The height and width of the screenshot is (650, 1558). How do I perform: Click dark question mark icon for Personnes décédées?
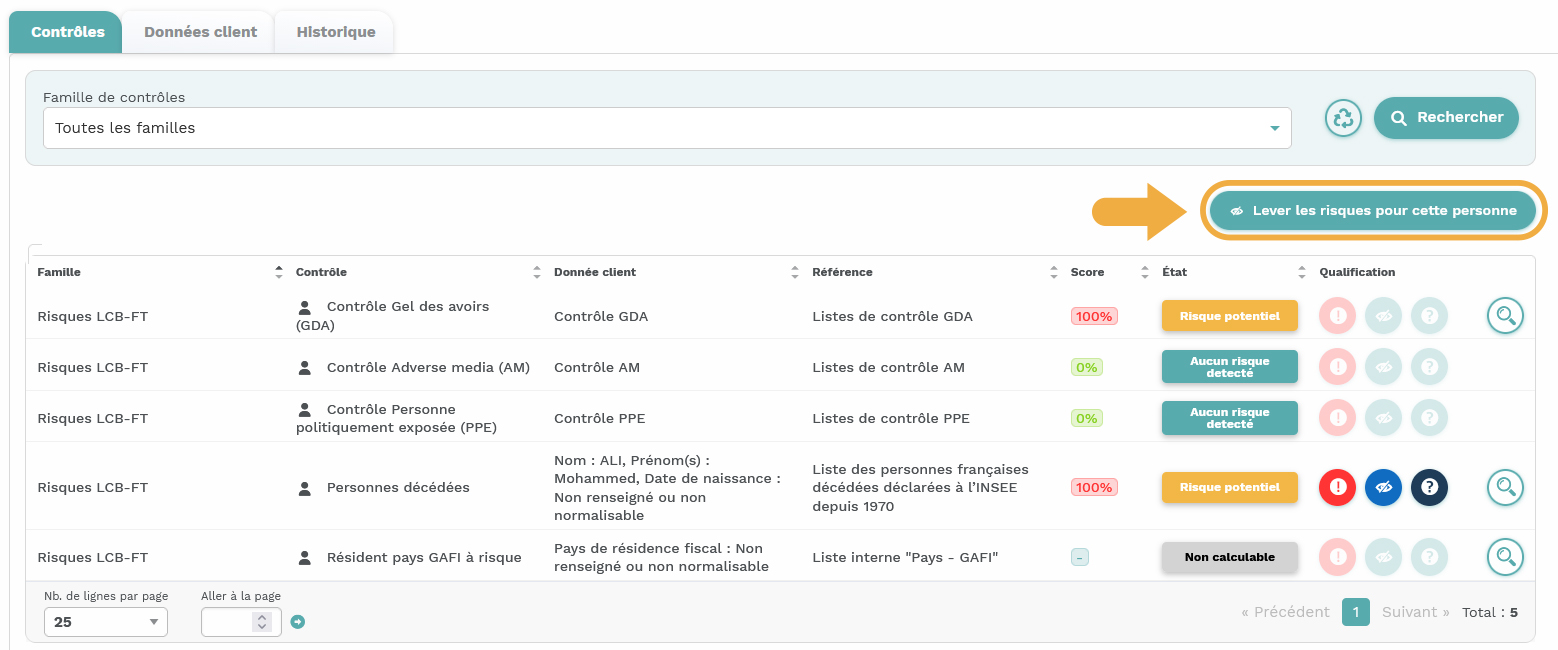click(1429, 487)
